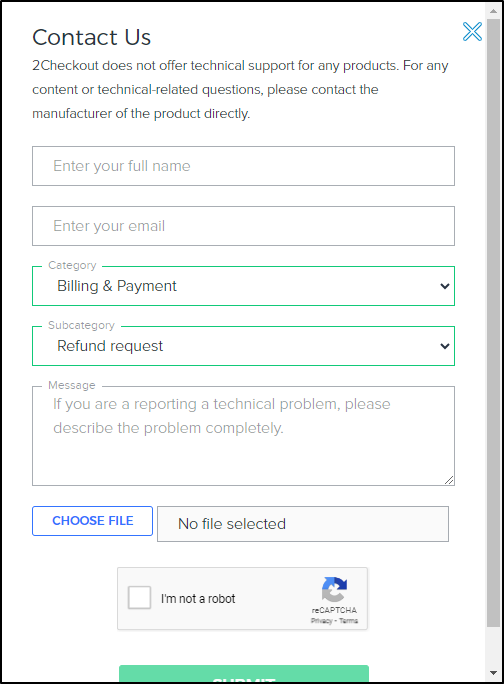Click the No file selected box
Screen dimensions: 504x684
(x=303, y=524)
